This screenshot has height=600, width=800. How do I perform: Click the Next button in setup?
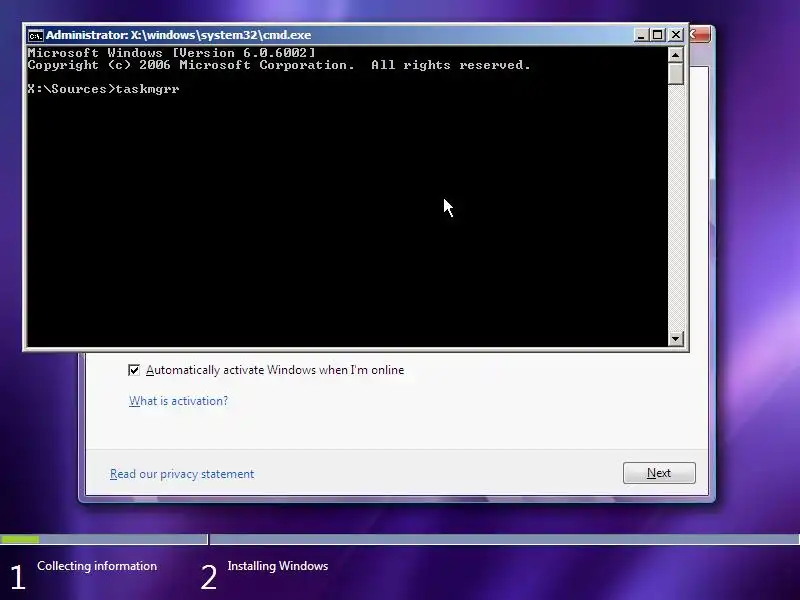659,473
